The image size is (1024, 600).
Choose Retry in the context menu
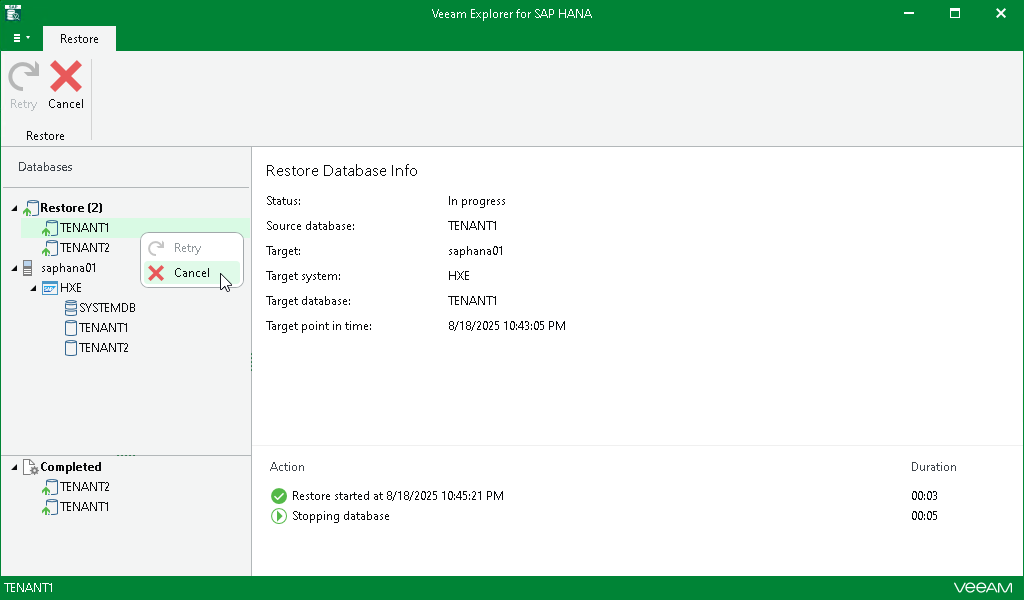point(192,248)
